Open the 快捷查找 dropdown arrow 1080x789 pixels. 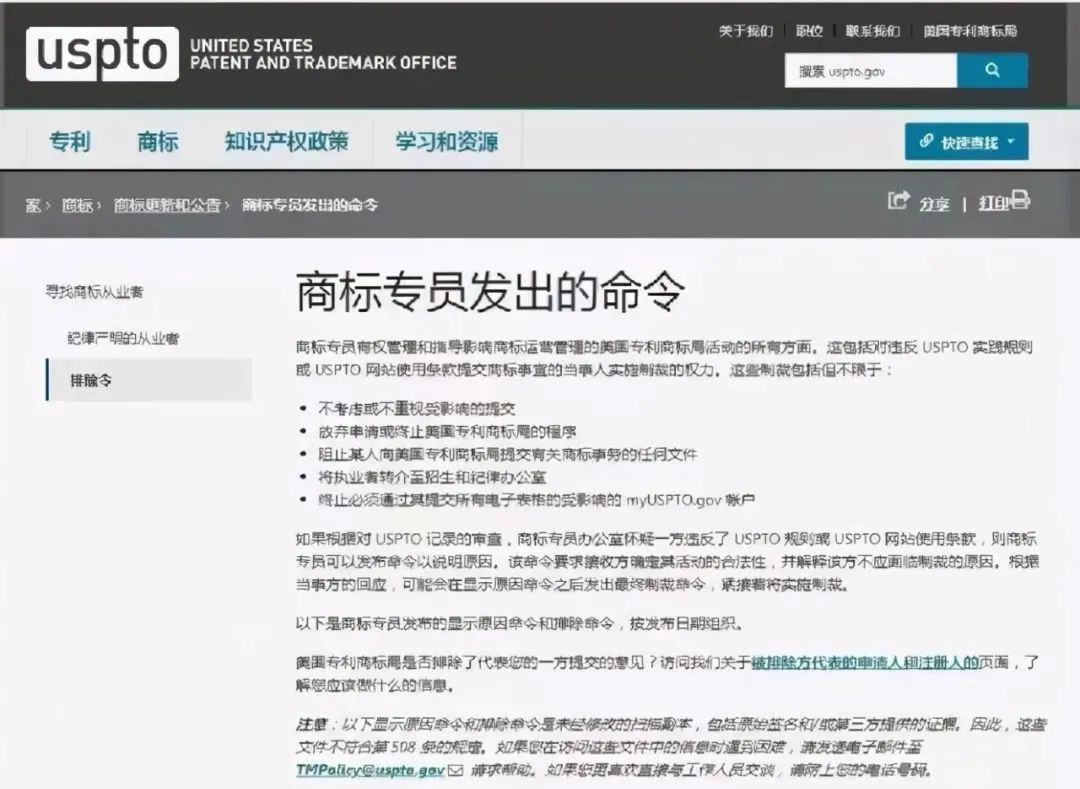click(x=1011, y=141)
